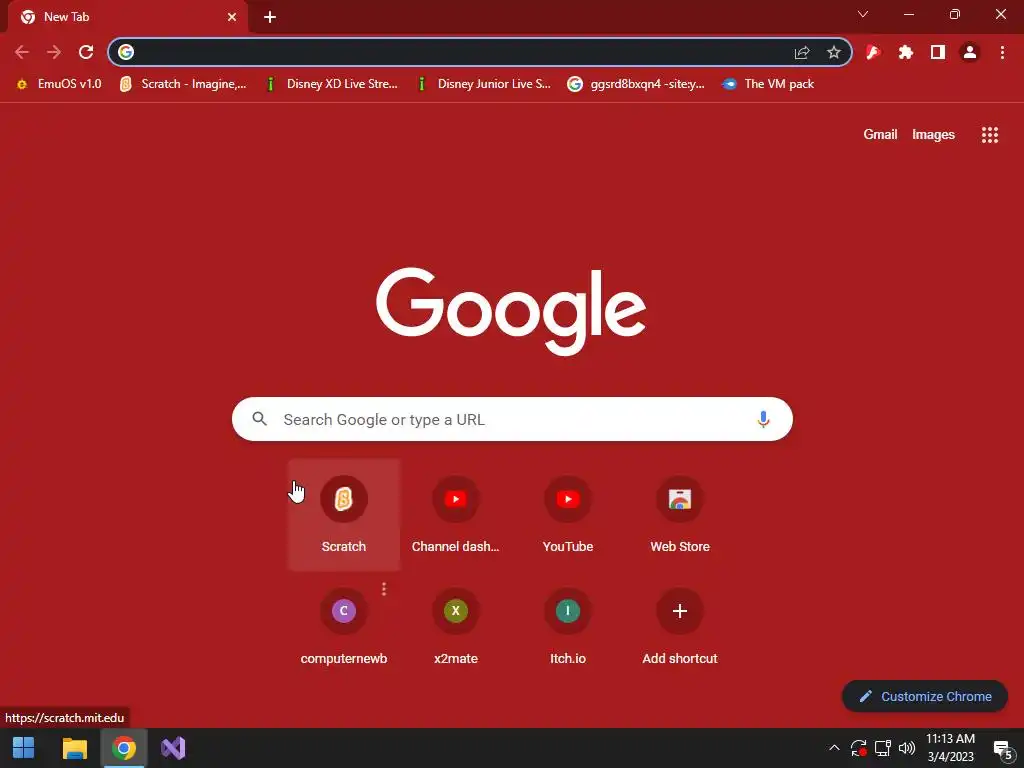The image size is (1024, 768).
Task: Open the Itch.io shortcut
Action: tap(568, 627)
